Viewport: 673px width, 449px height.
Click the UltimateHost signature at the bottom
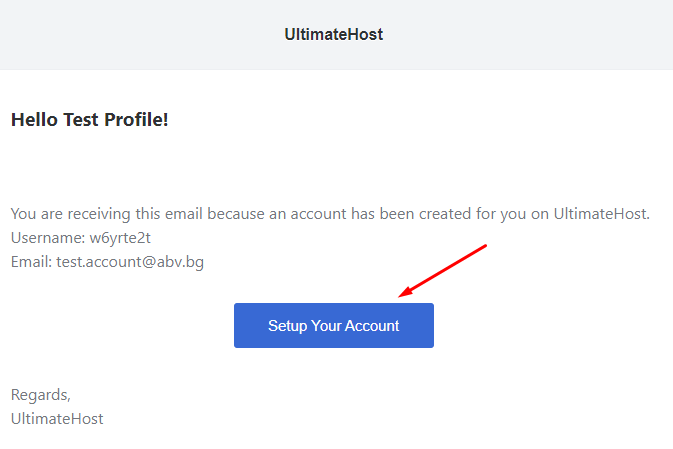(x=57, y=419)
